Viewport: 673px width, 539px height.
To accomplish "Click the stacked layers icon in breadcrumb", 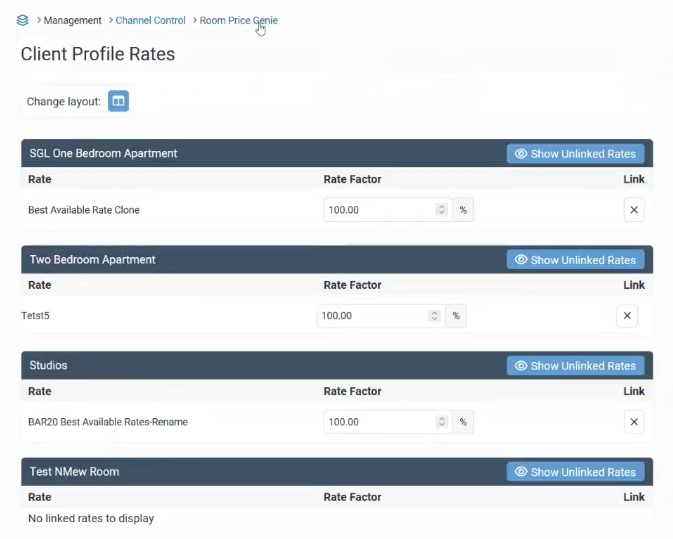I will pyautogui.click(x=23, y=20).
